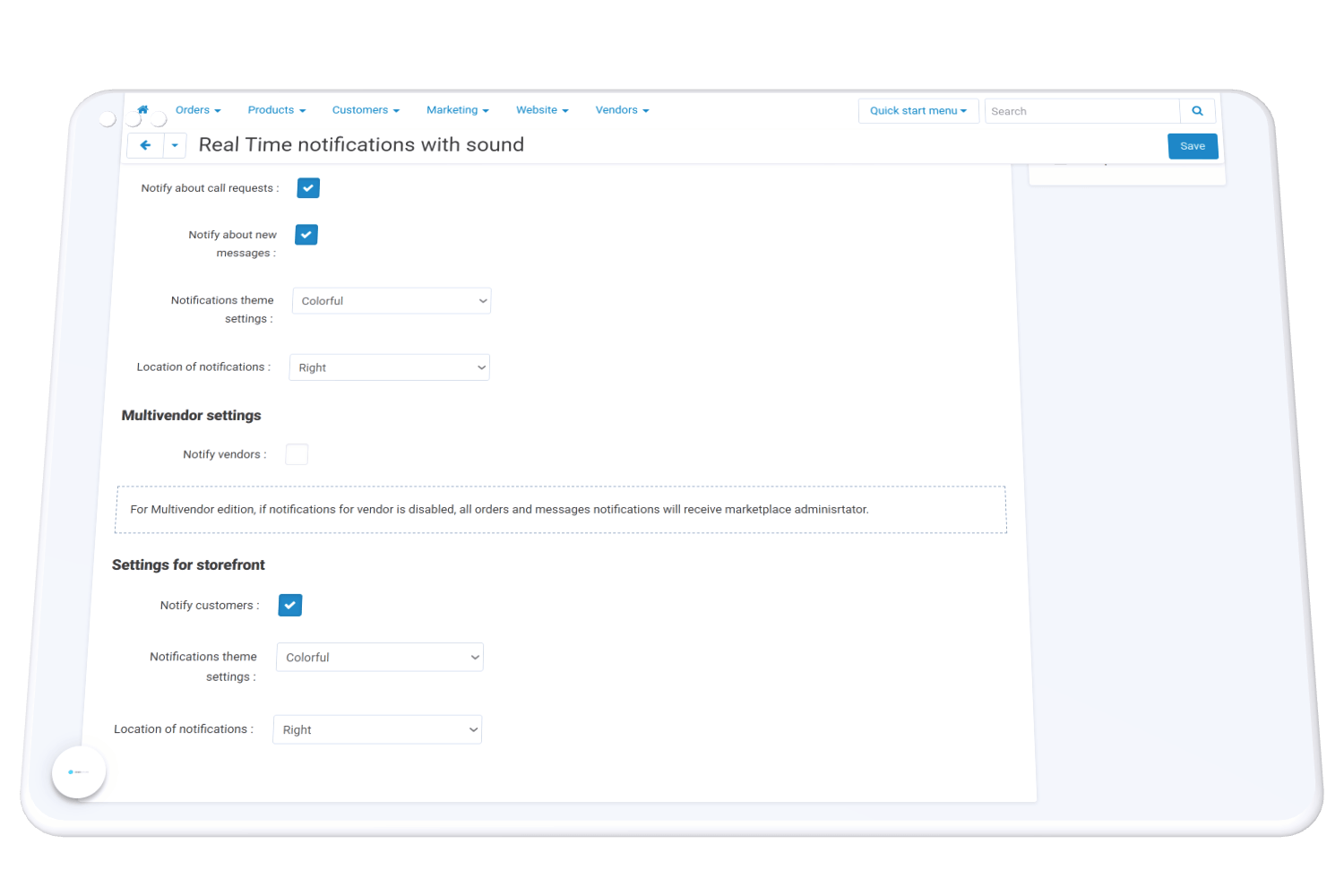Expand the storefront Notifications theme dropdown

click(380, 658)
